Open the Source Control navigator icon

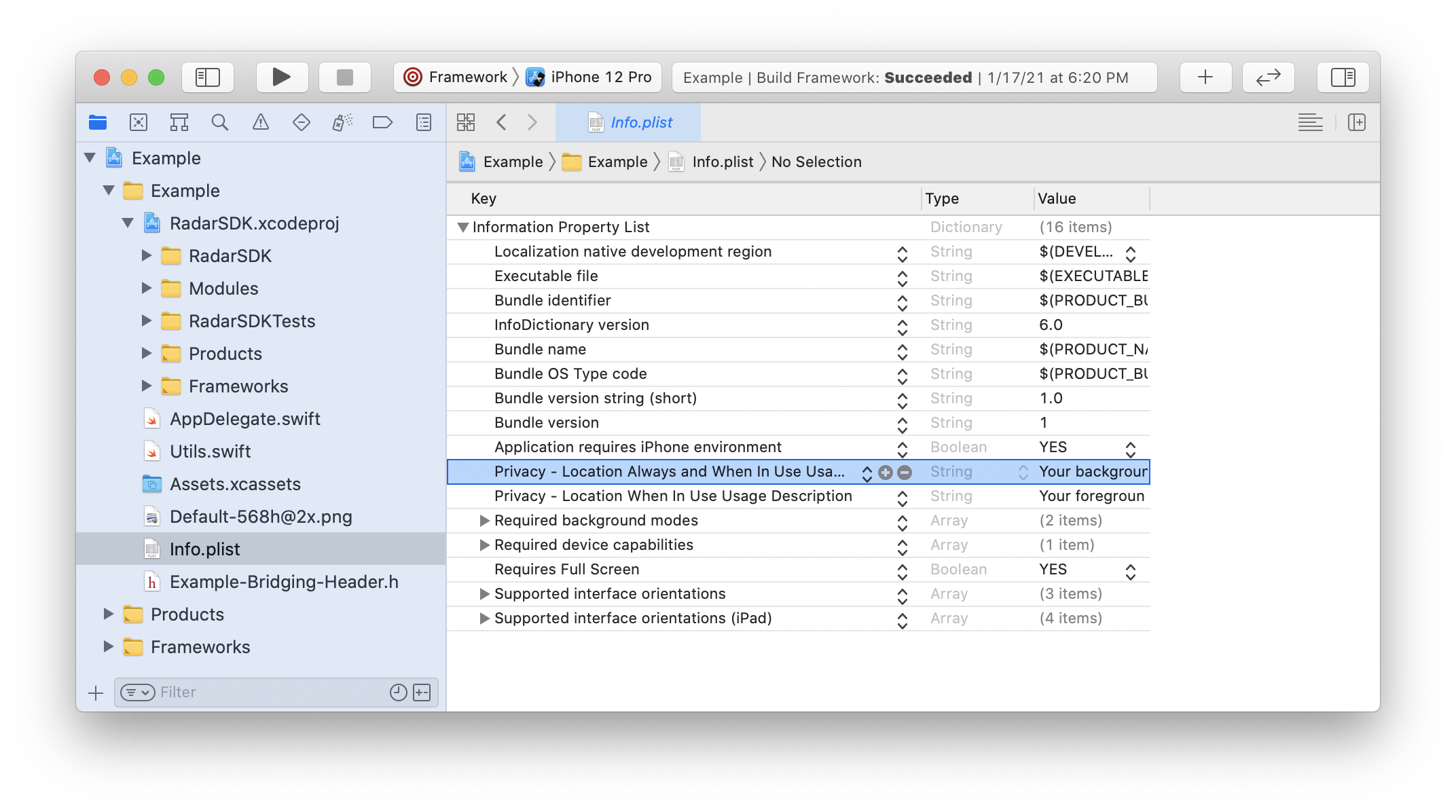pyautogui.click(x=139, y=122)
